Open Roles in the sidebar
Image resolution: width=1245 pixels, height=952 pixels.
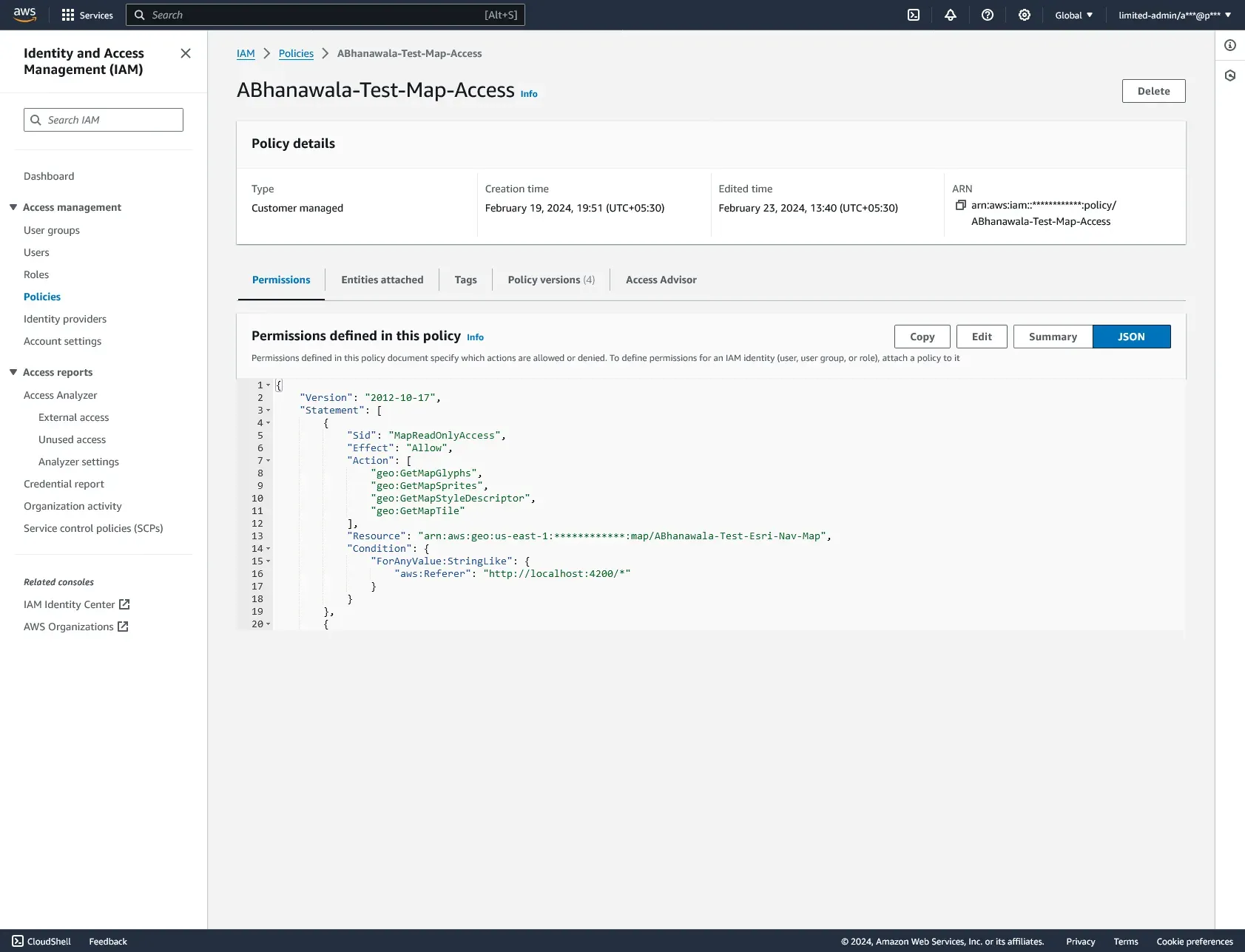[36, 274]
